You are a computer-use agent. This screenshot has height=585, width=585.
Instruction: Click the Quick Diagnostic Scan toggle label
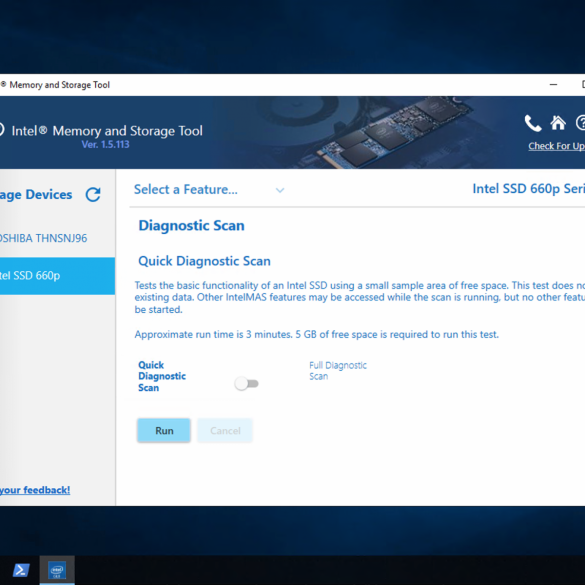click(x=162, y=376)
